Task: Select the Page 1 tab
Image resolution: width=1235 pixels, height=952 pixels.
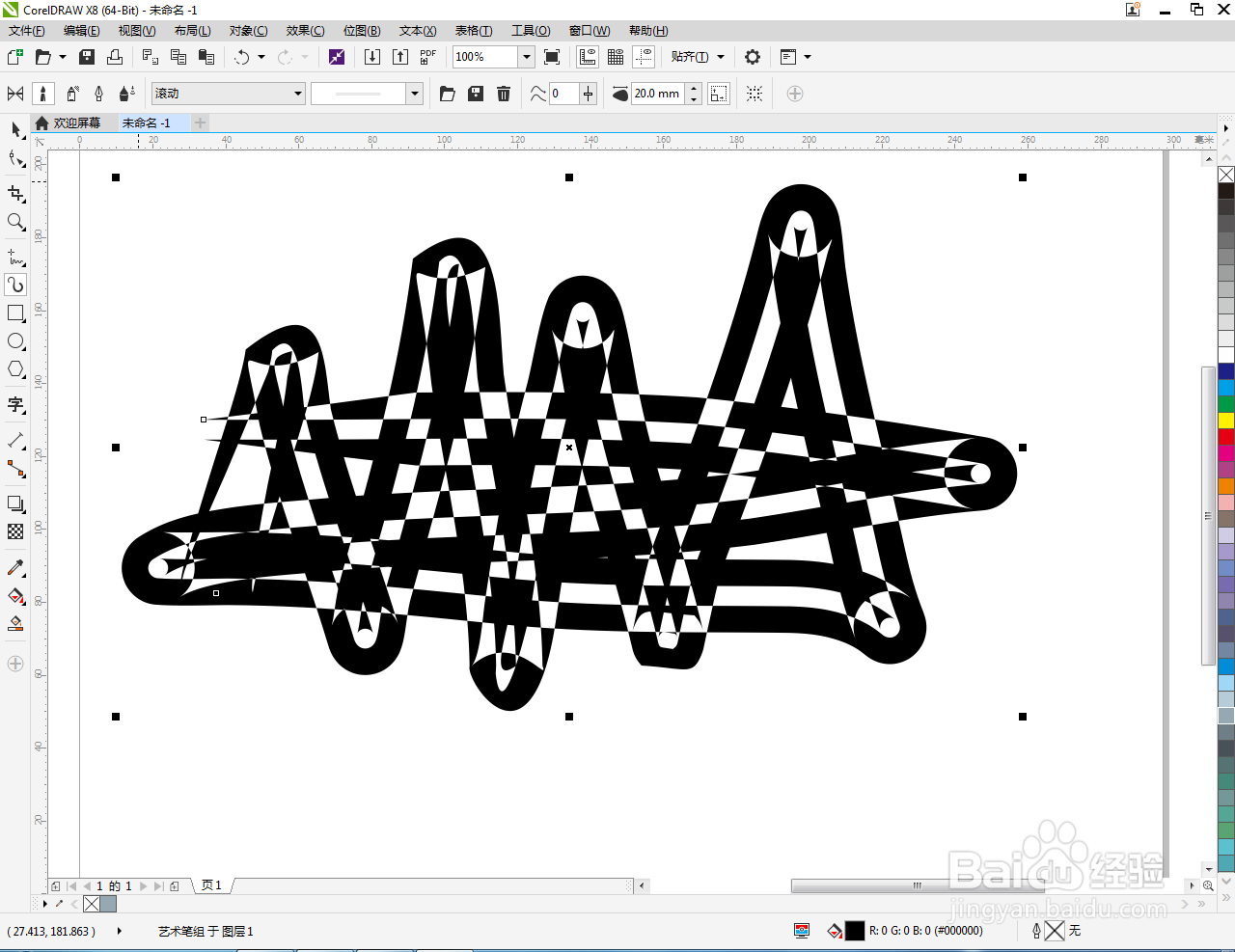Action: click(x=211, y=885)
